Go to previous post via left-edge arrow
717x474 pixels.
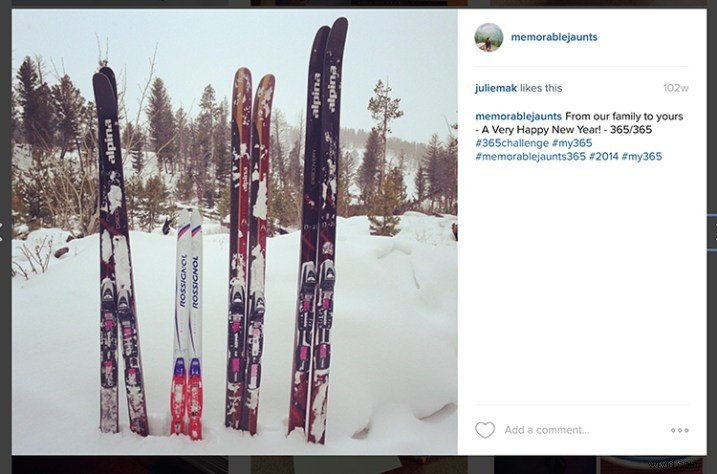click(x=1, y=231)
